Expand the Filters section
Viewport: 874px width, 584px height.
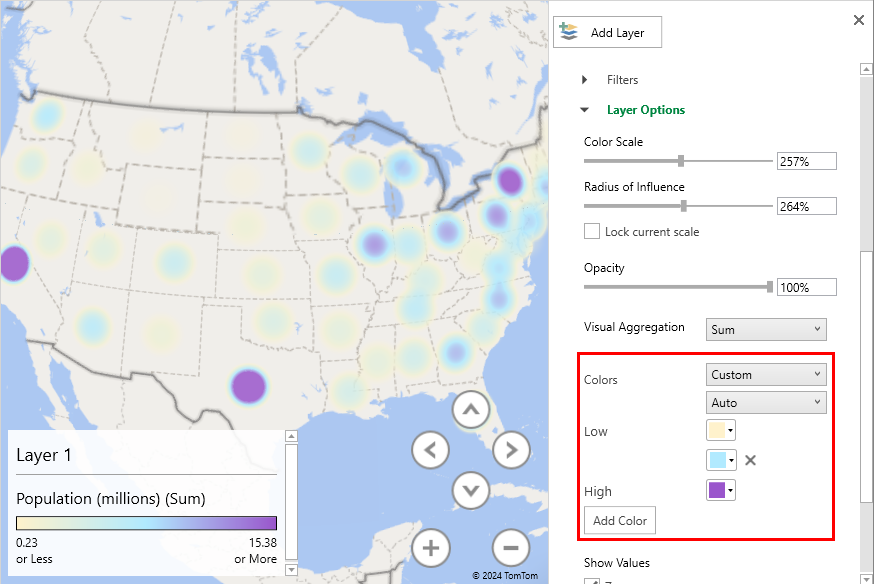tap(584, 80)
